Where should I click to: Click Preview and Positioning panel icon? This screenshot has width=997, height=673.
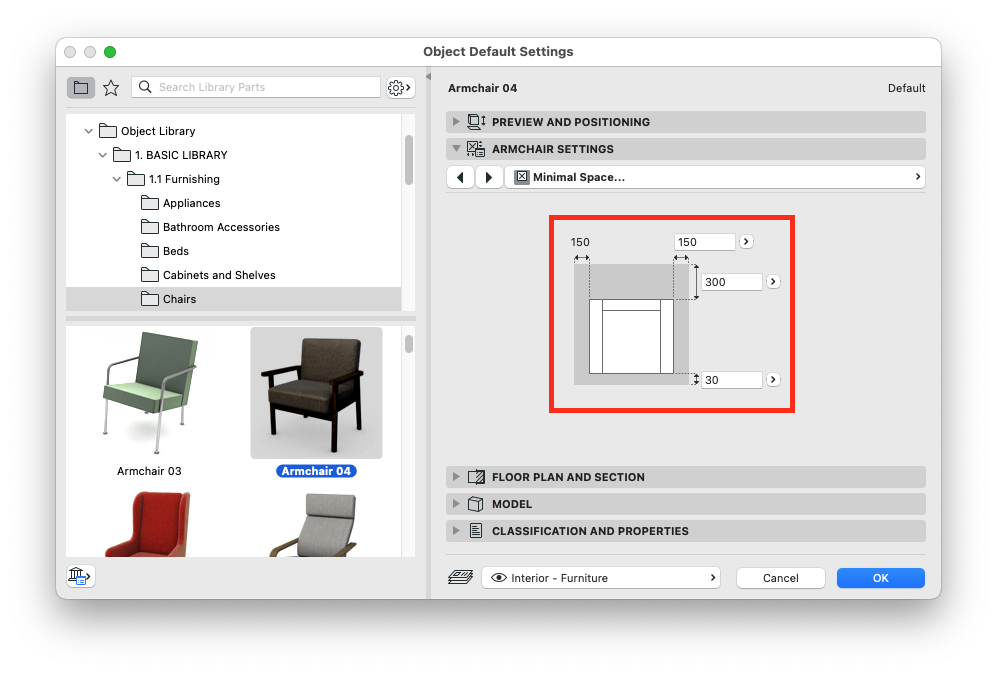tap(476, 121)
